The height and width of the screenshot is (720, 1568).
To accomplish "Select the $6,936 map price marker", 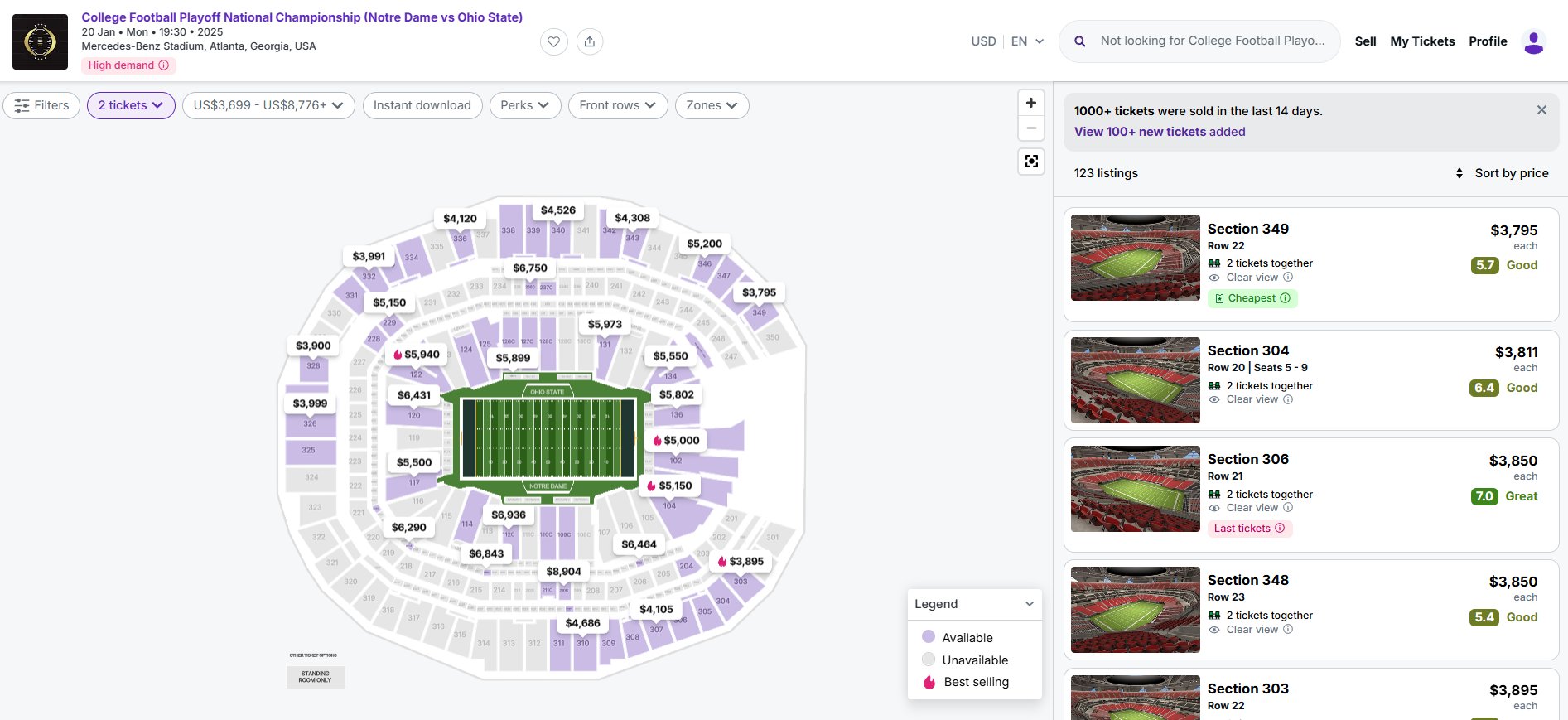I will point(509,515).
